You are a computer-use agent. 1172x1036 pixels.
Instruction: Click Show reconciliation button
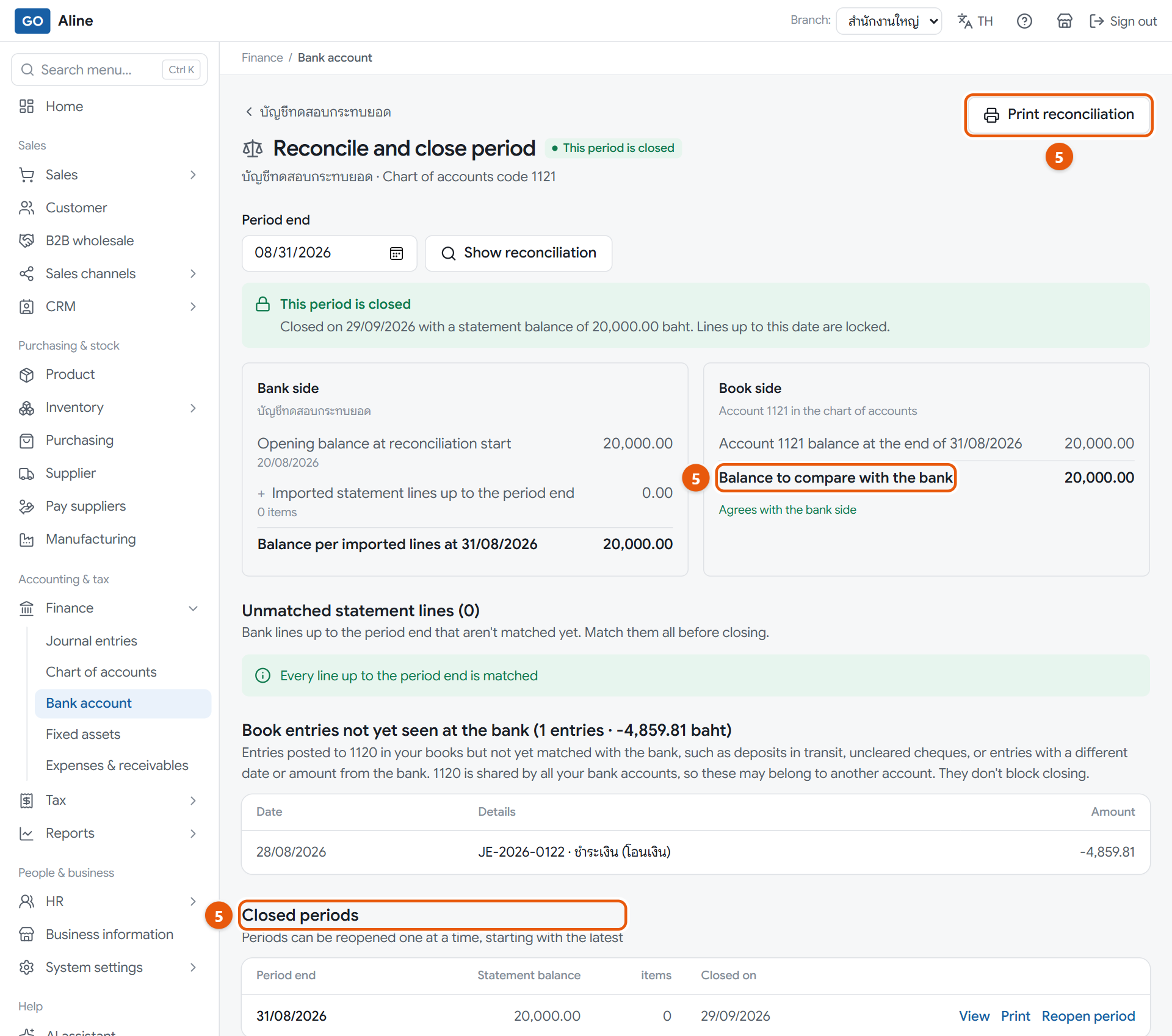click(x=518, y=253)
